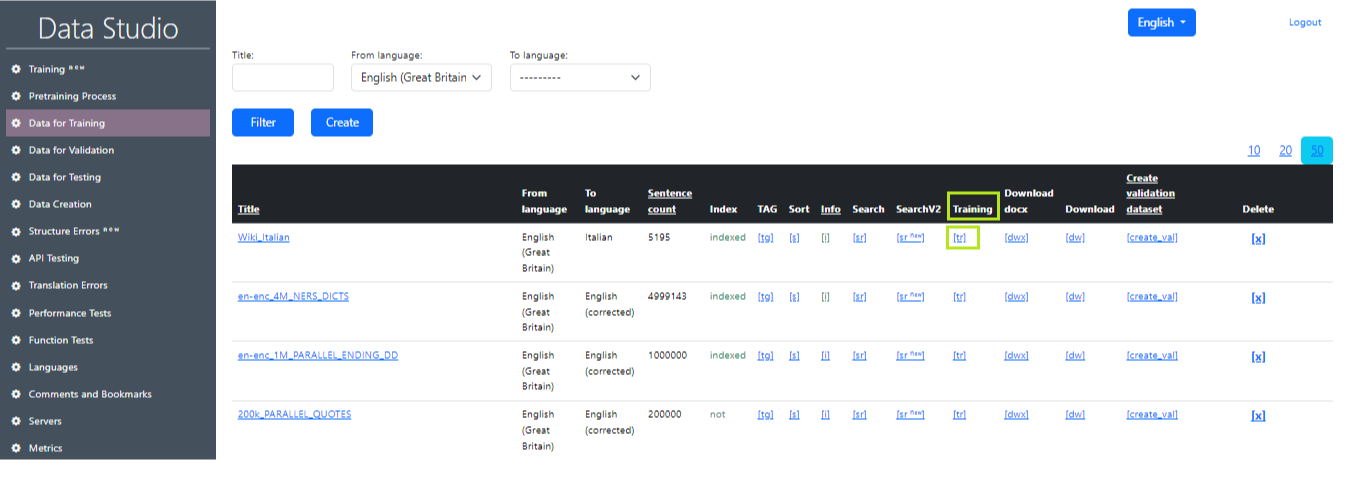Click sentence count 4999143 cell
Screen dimensions: 1353x481
point(667,296)
